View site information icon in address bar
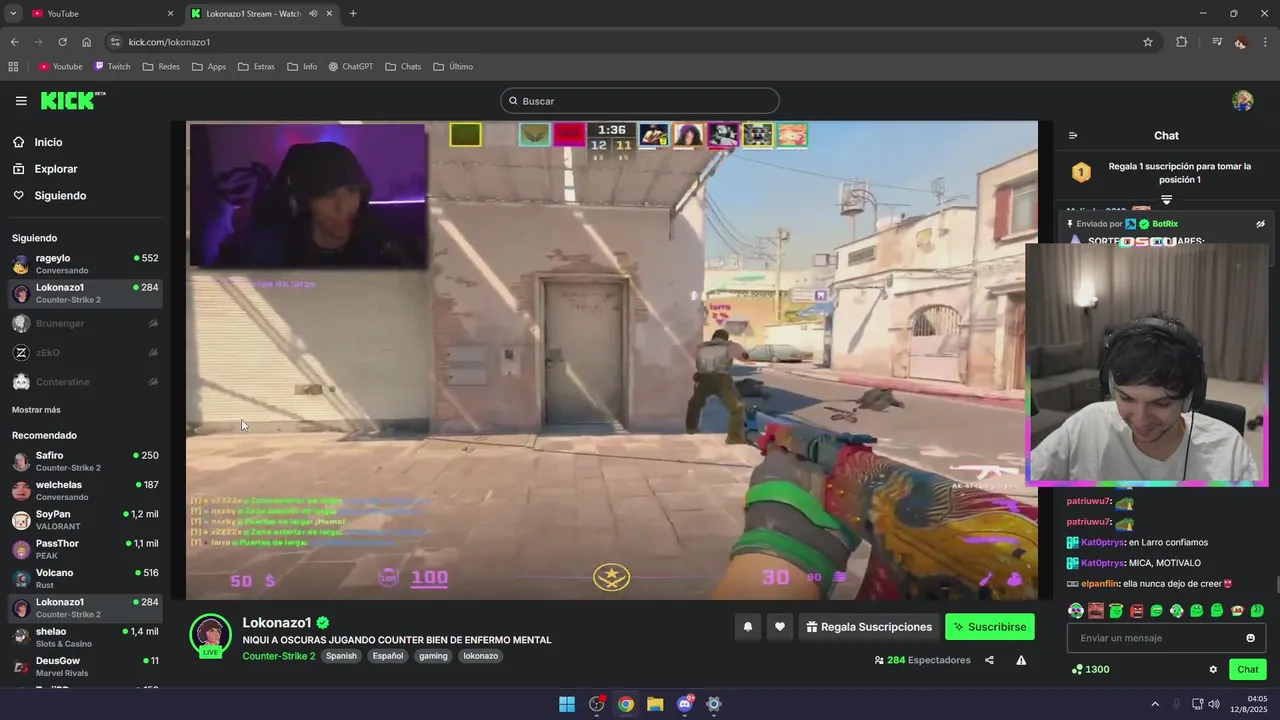This screenshot has width=1280, height=720. (x=116, y=42)
